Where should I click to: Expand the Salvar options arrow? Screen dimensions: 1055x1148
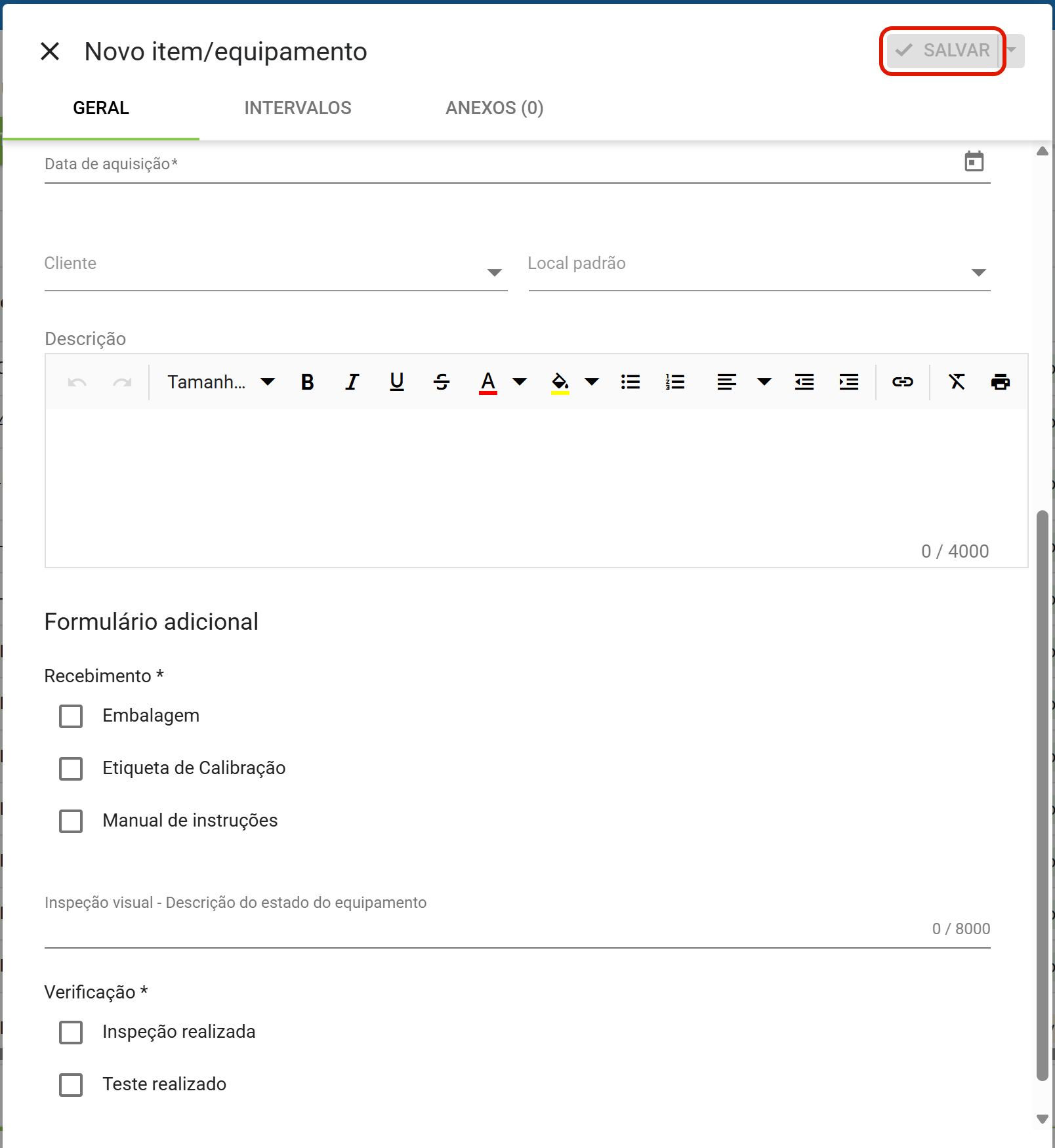[x=1012, y=51]
